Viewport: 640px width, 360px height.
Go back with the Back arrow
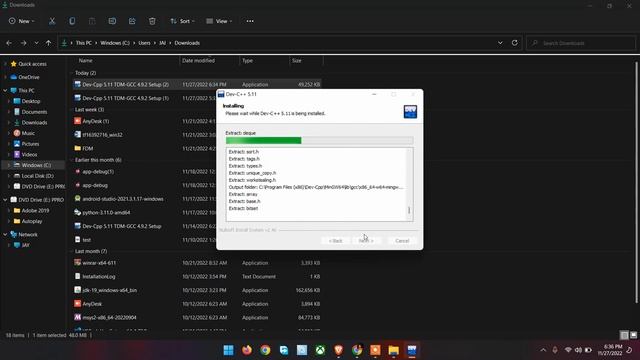coord(9,43)
